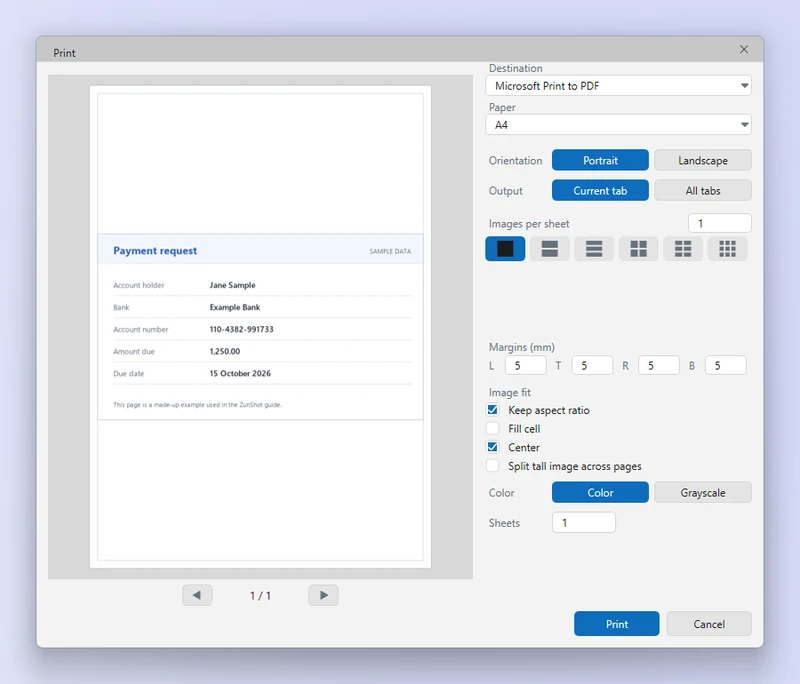Set output to Current tab
This screenshot has width=800, height=684.
[600, 190]
